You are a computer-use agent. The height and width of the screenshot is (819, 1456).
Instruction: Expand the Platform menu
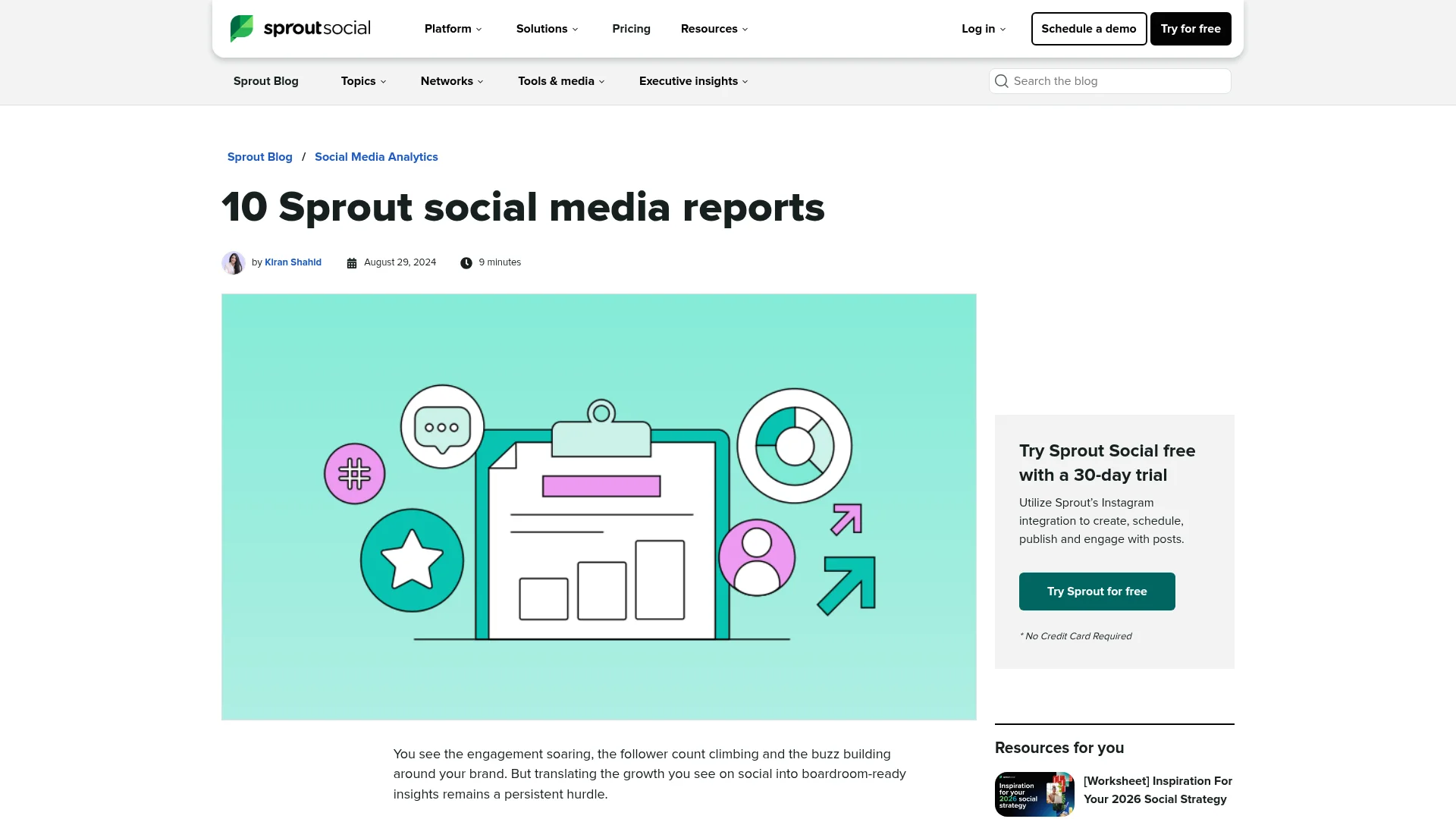[x=453, y=29]
